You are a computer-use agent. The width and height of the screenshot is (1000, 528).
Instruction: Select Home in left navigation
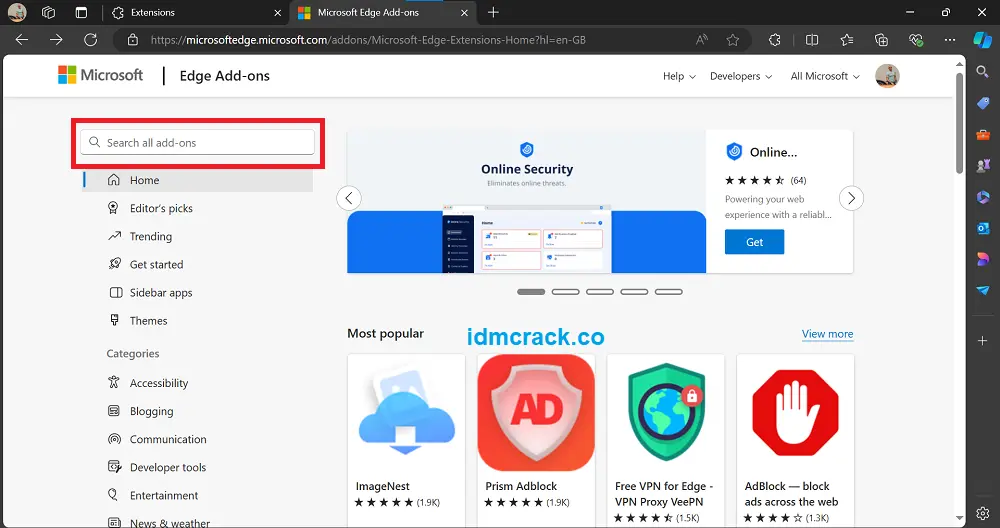point(198,180)
